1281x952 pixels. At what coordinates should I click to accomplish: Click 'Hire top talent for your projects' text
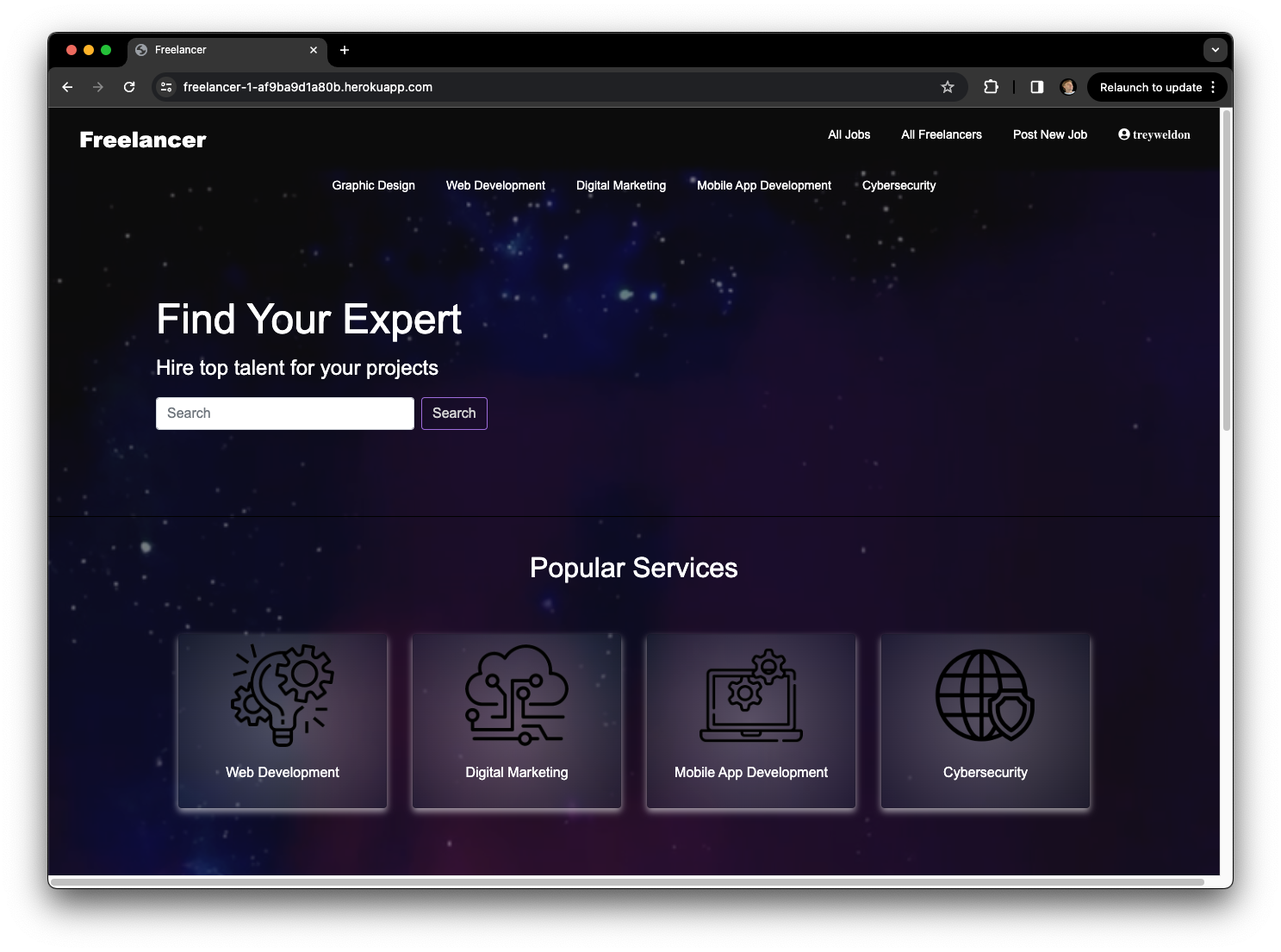(297, 368)
